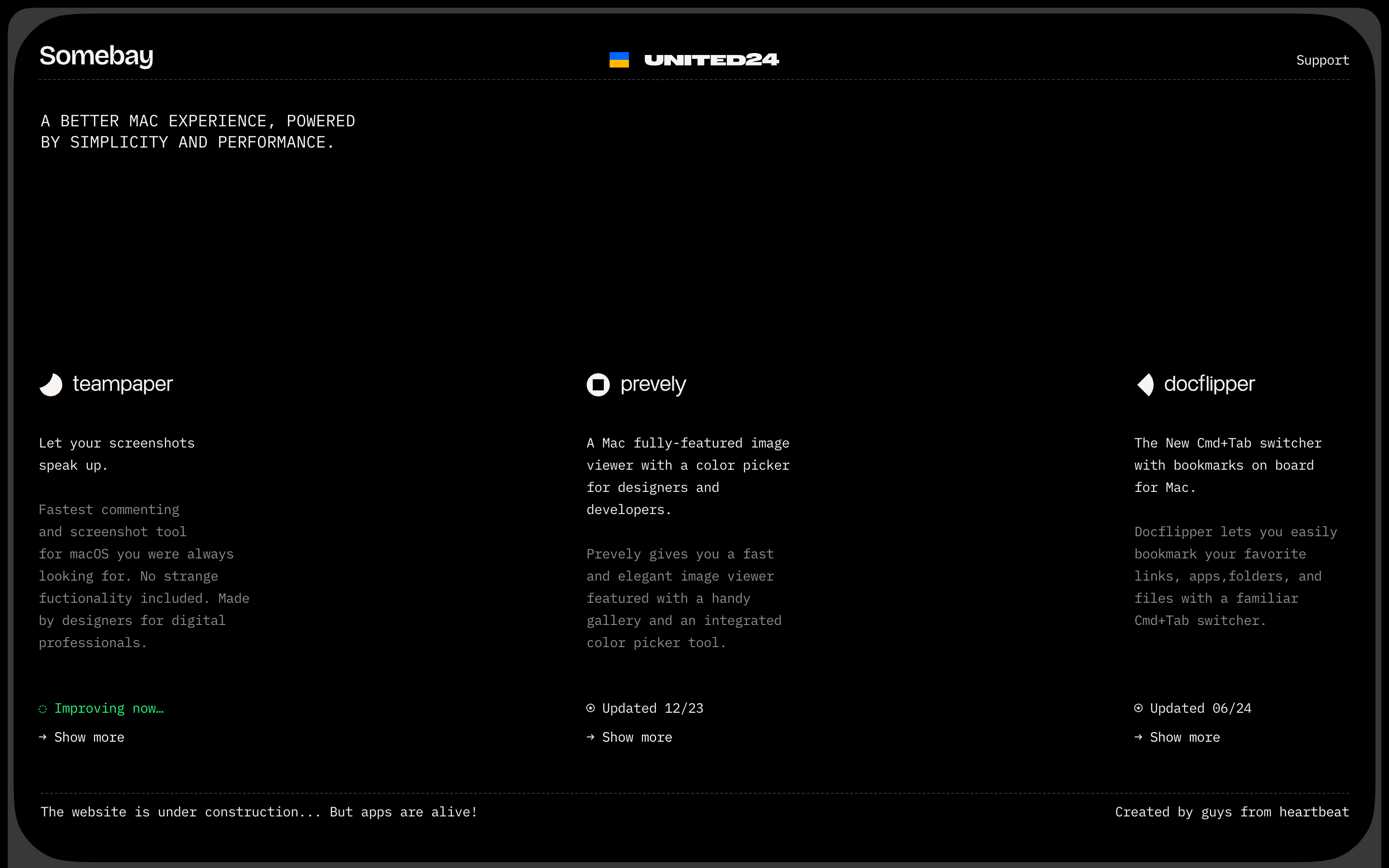Click the prevely circle-square app icon
The width and height of the screenshot is (1389, 868).
click(598, 385)
